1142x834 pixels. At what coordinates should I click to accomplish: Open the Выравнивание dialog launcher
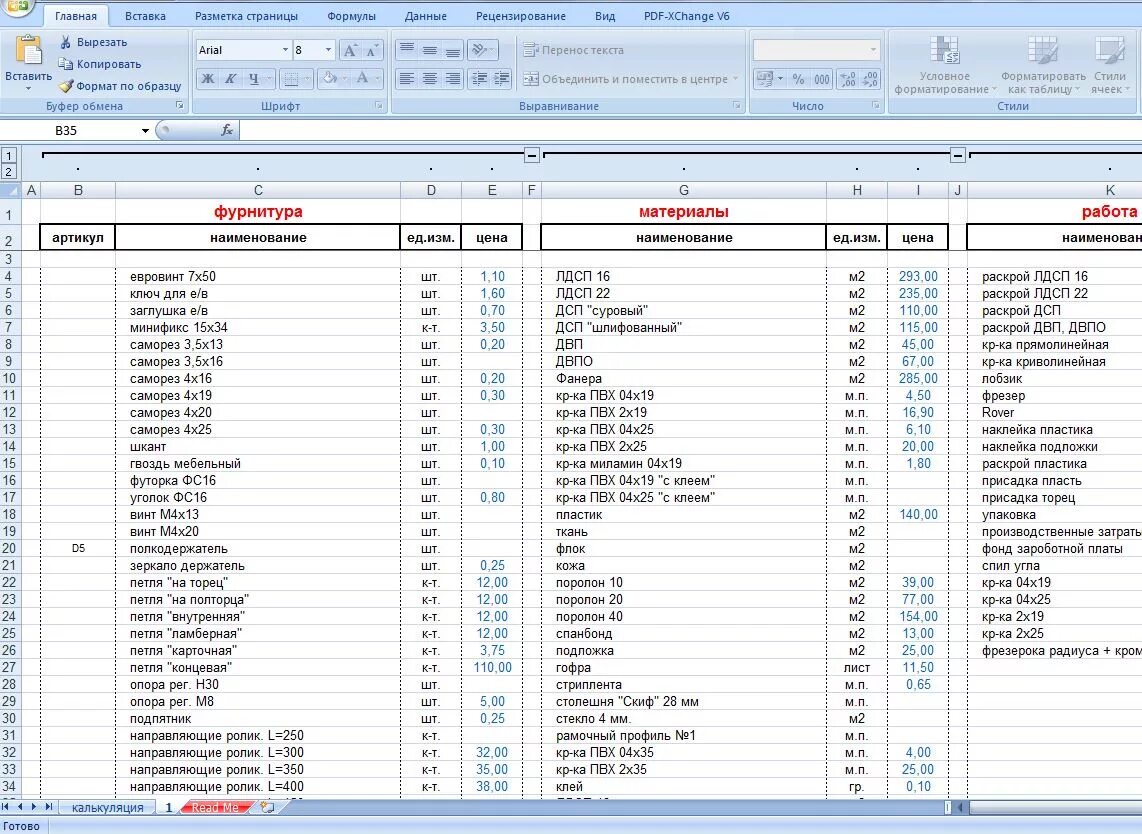[x=736, y=106]
